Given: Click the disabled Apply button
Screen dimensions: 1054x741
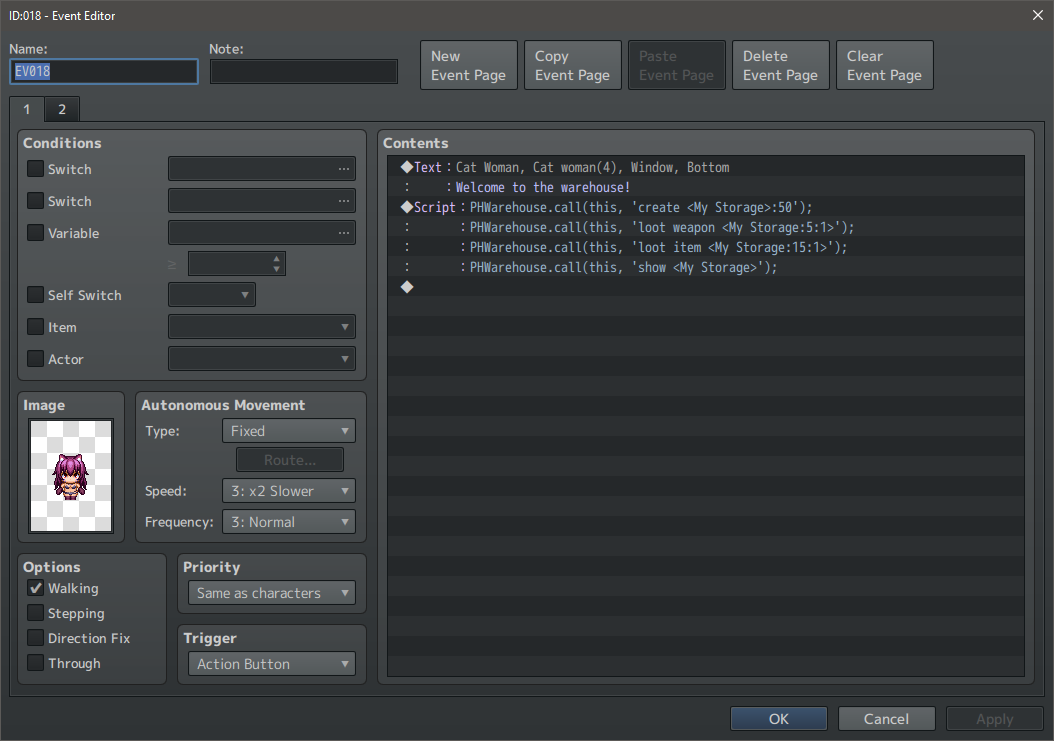Looking at the screenshot, I should pos(994,719).
